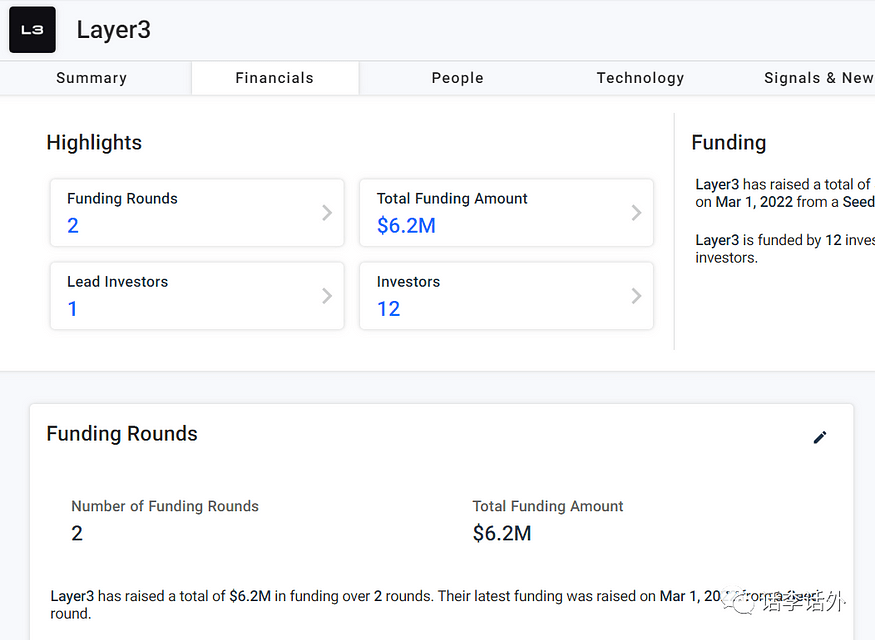Expand the Lead Investors card chevron
The height and width of the screenshot is (640, 875).
327,295
